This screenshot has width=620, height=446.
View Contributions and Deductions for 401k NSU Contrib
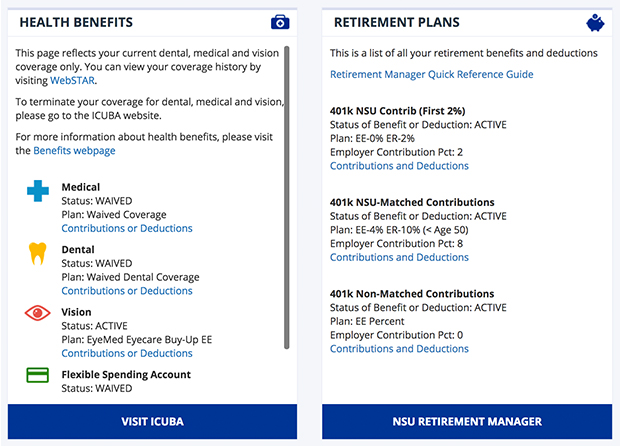399,166
